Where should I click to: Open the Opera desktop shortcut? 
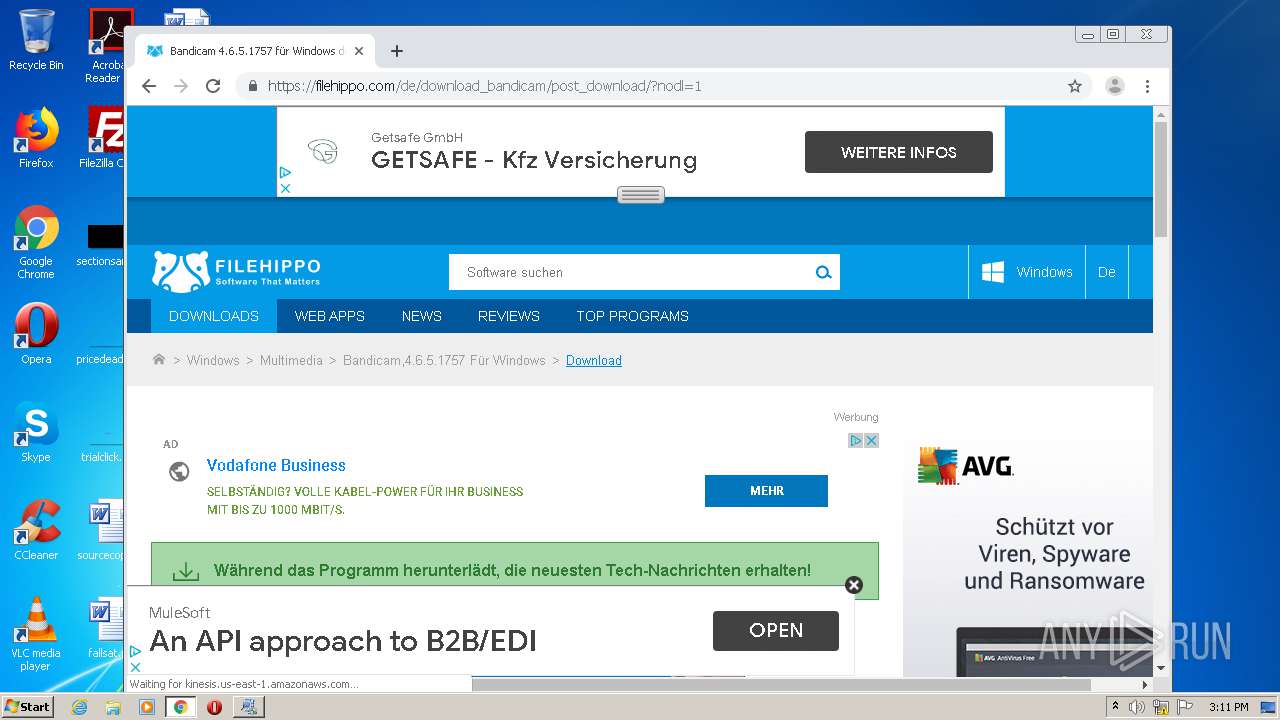pyautogui.click(x=36, y=335)
